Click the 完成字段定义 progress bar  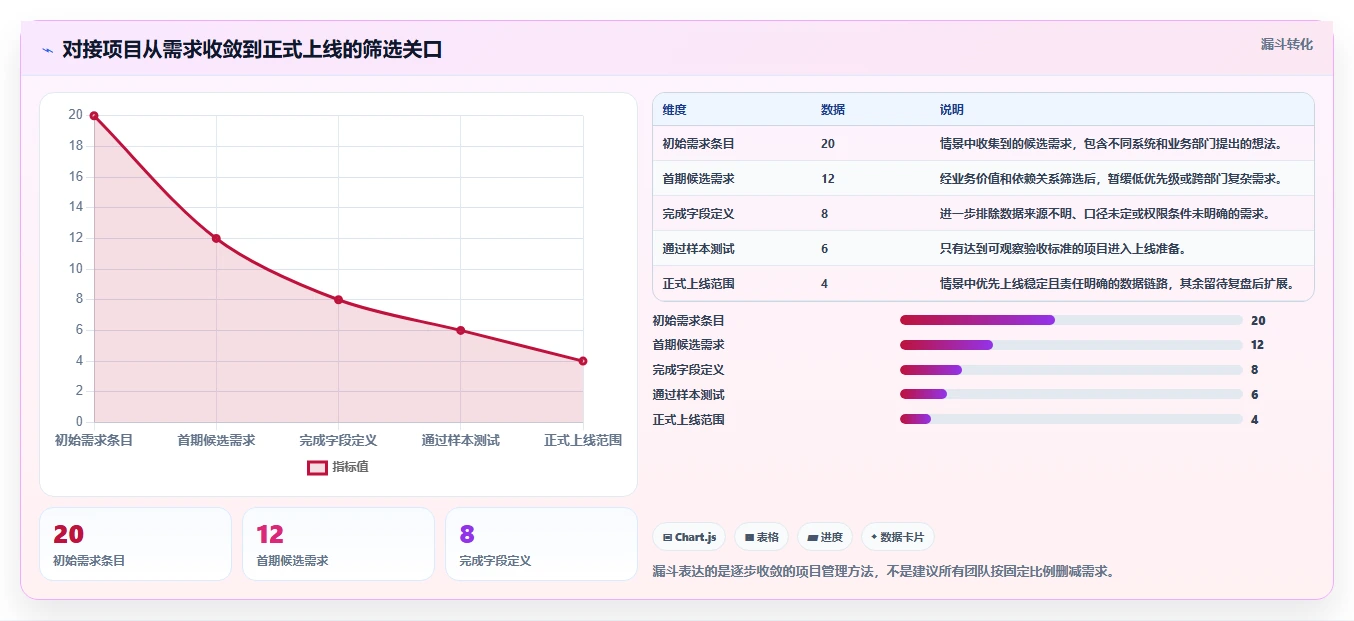[1071, 370]
